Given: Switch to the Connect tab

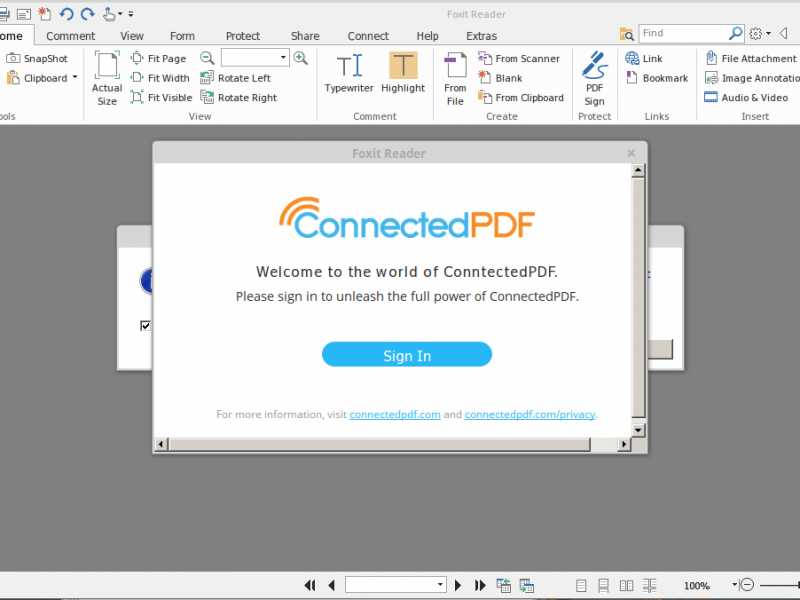Looking at the screenshot, I should (x=368, y=36).
